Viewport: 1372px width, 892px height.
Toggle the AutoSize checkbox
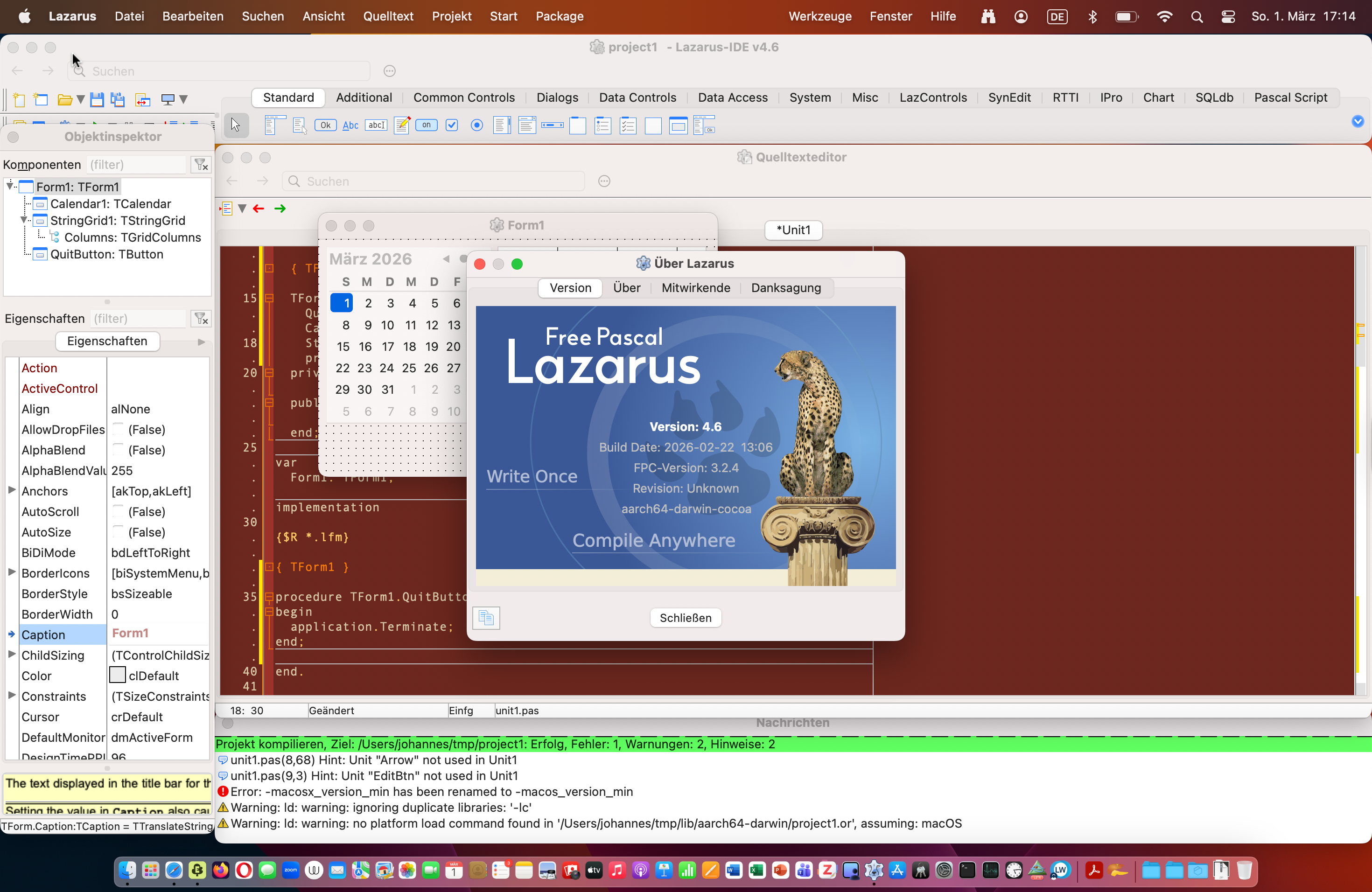tap(118, 532)
